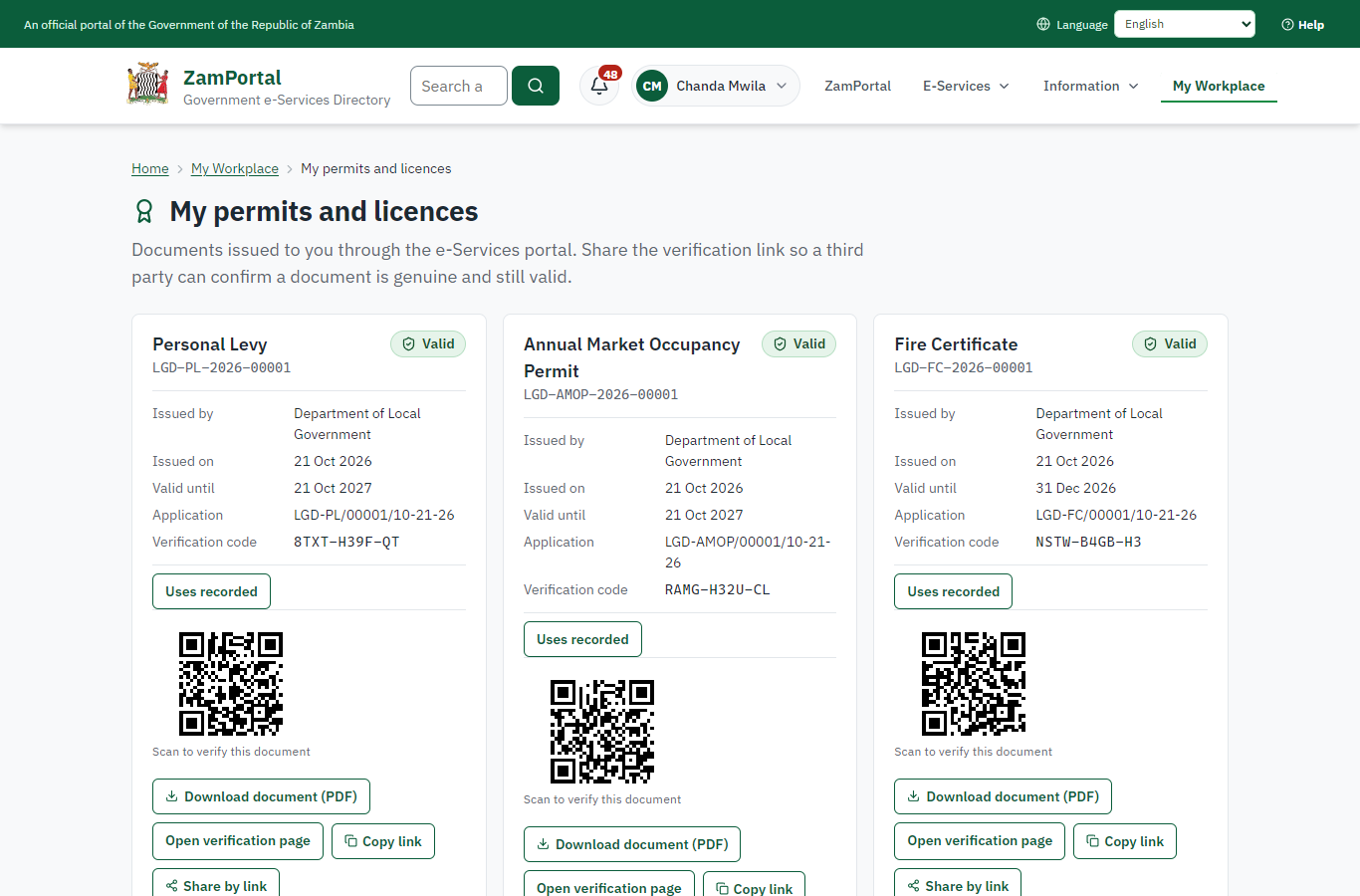Open the language selection dropdown
This screenshot has height=896, width=1360.
(1185, 24)
